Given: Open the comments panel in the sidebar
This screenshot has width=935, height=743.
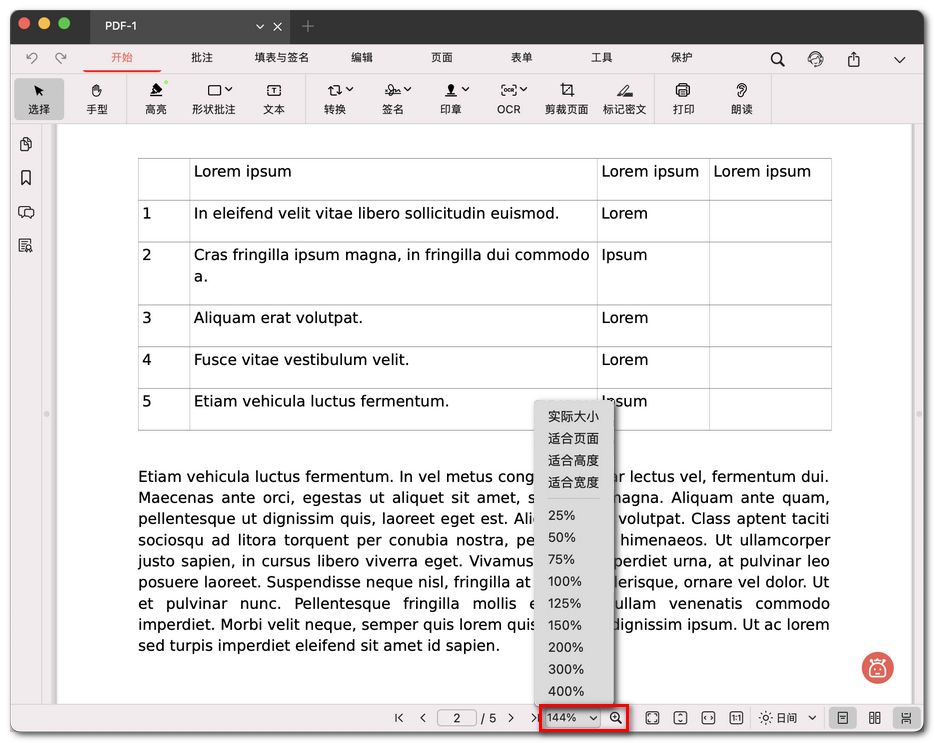Looking at the screenshot, I should pyautogui.click(x=26, y=212).
